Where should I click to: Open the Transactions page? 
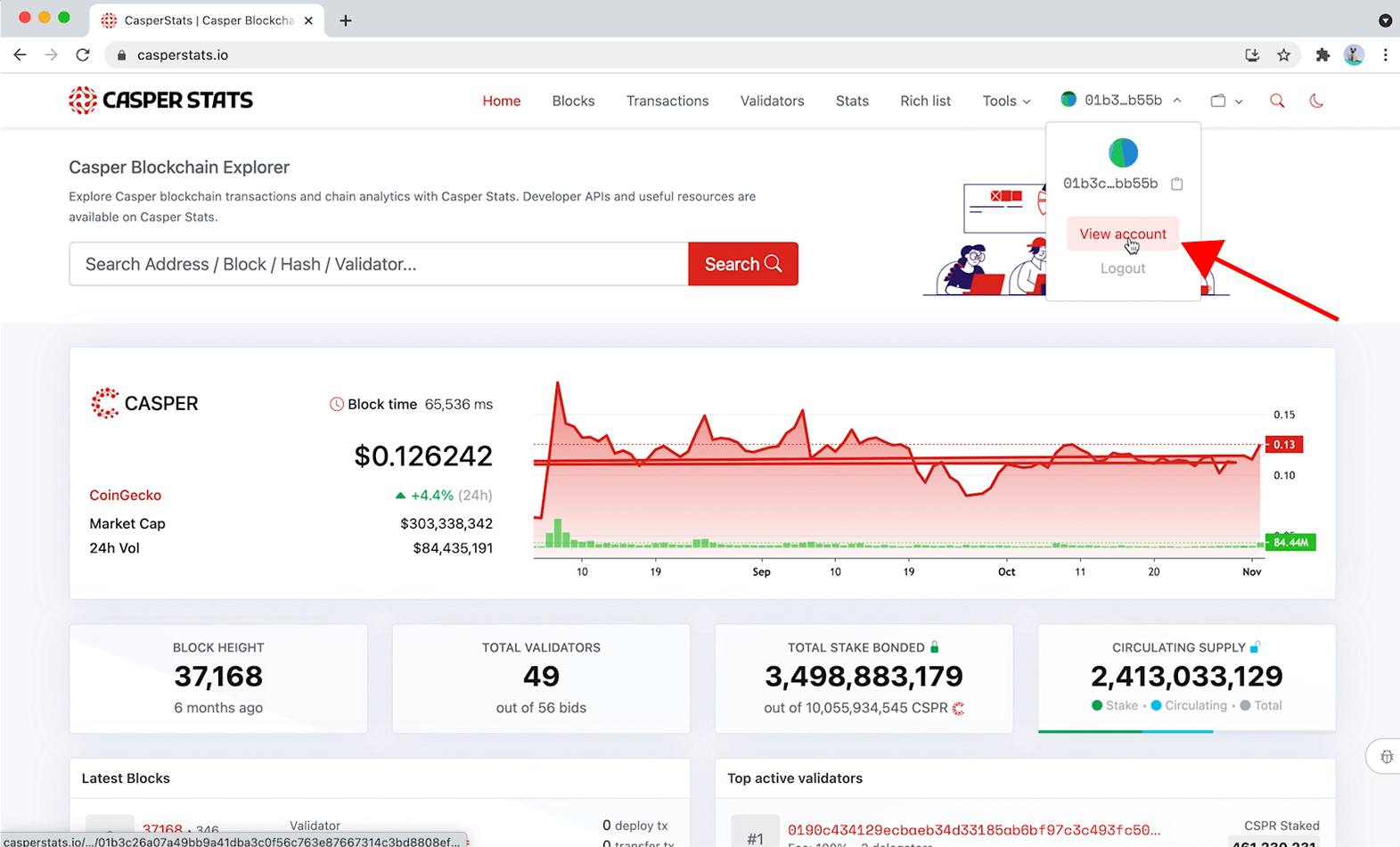(x=667, y=101)
